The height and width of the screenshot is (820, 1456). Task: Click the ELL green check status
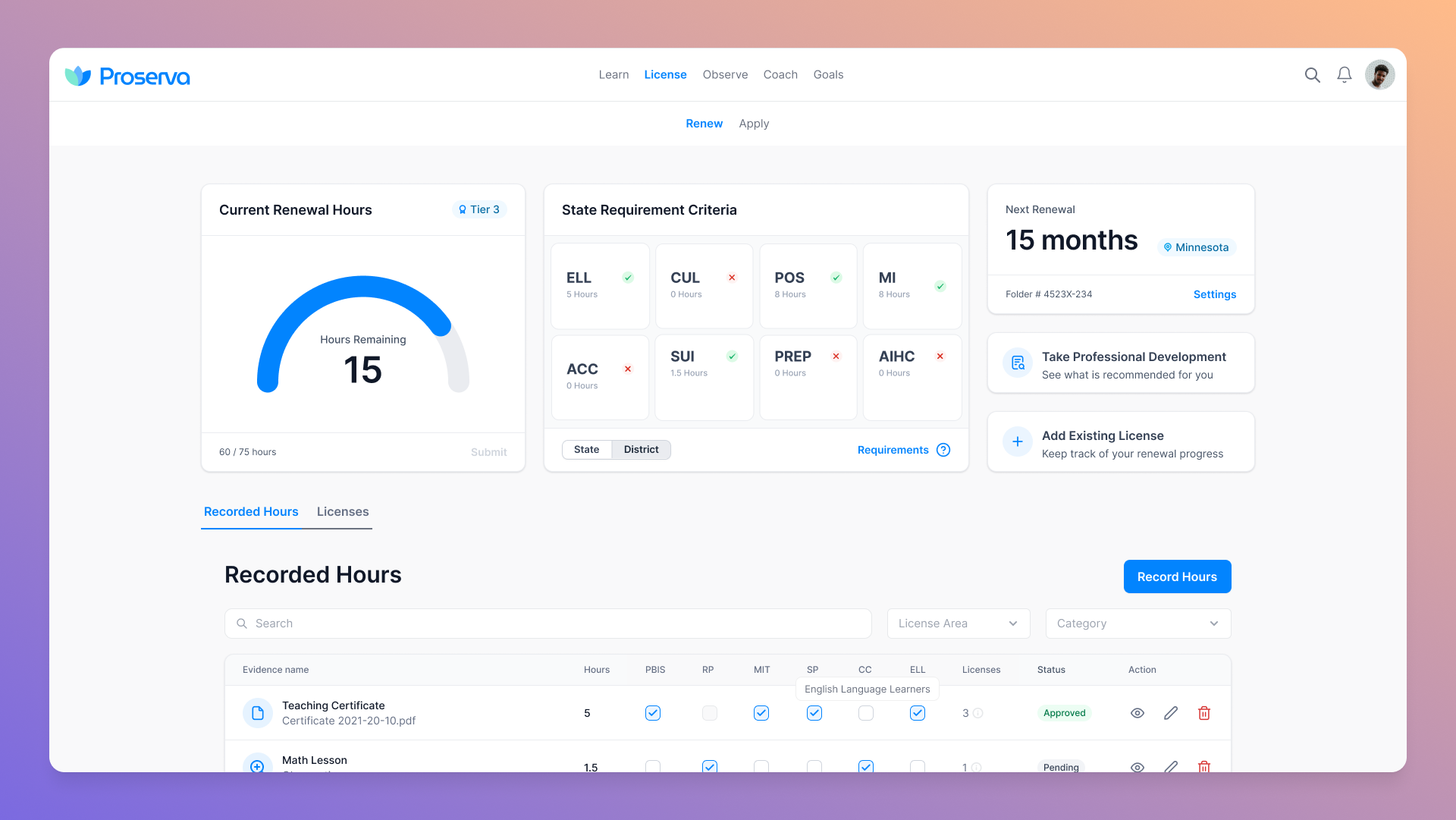628,278
